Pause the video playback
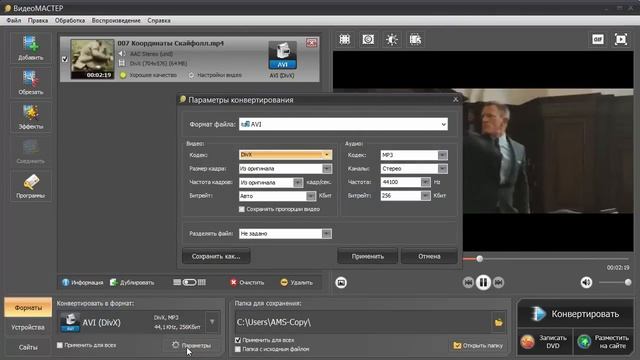 tap(483, 282)
